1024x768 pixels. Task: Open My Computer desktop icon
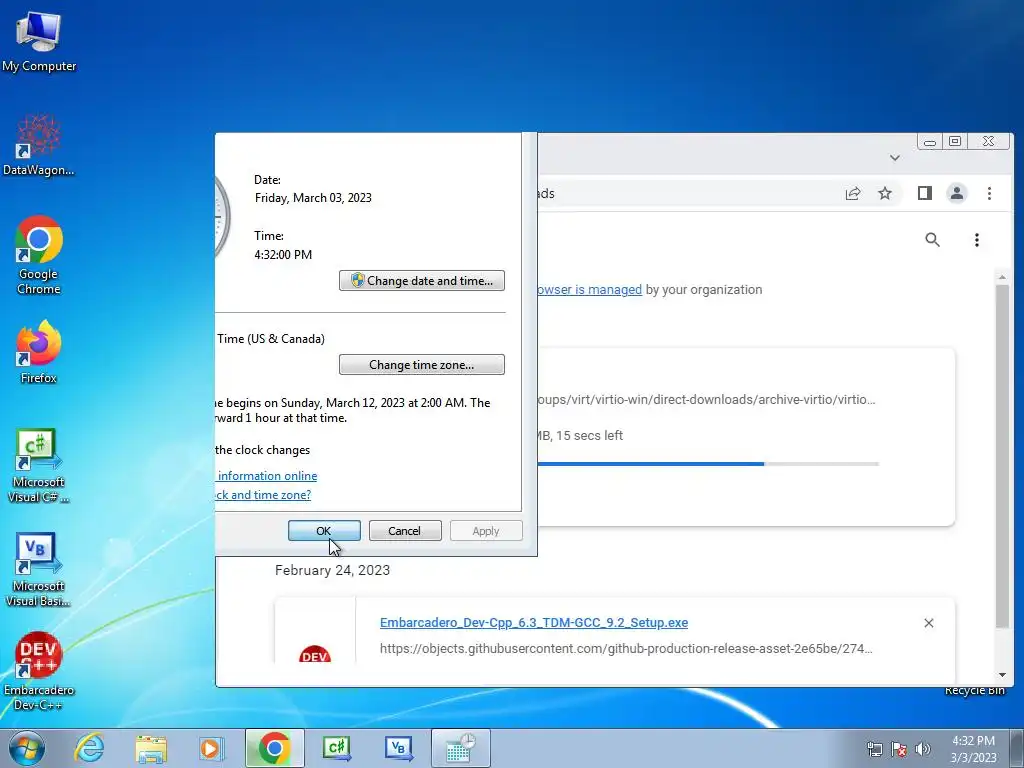(39, 40)
